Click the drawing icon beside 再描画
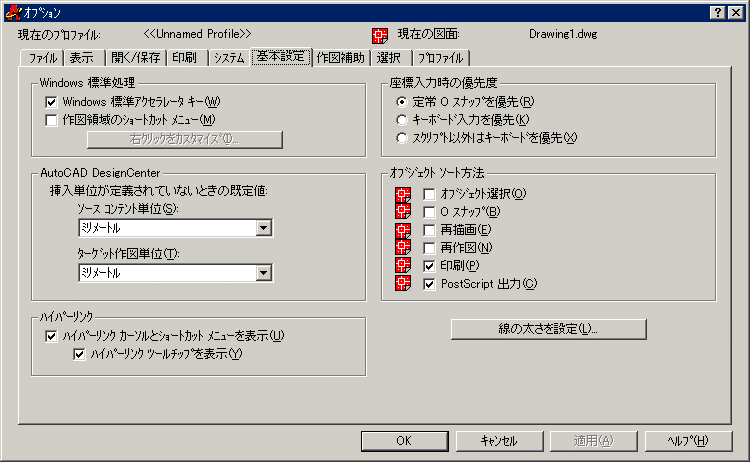Image resolution: width=750 pixels, height=462 pixels. (403, 230)
